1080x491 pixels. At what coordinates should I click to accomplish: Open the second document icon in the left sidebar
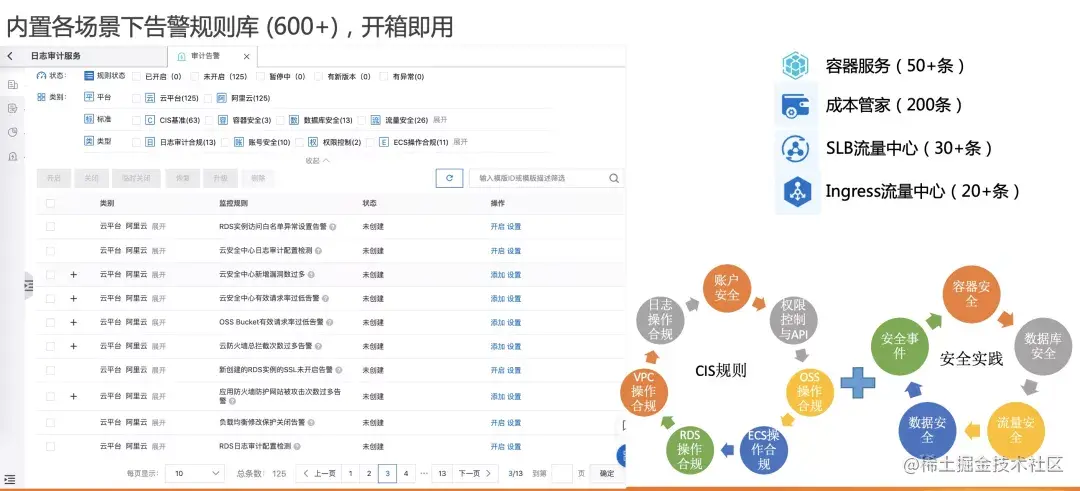(x=12, y=108)
